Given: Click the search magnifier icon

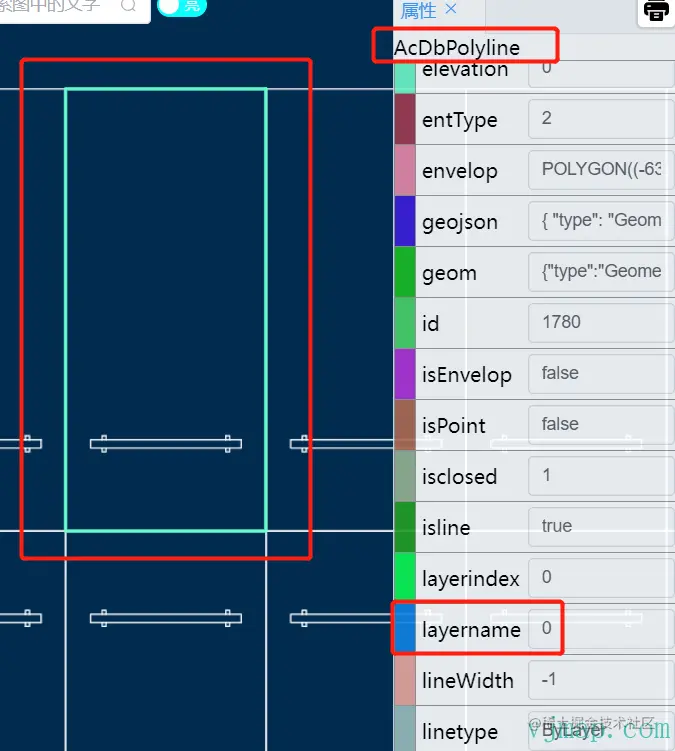Looking at the screenshot, I should 128,6.
